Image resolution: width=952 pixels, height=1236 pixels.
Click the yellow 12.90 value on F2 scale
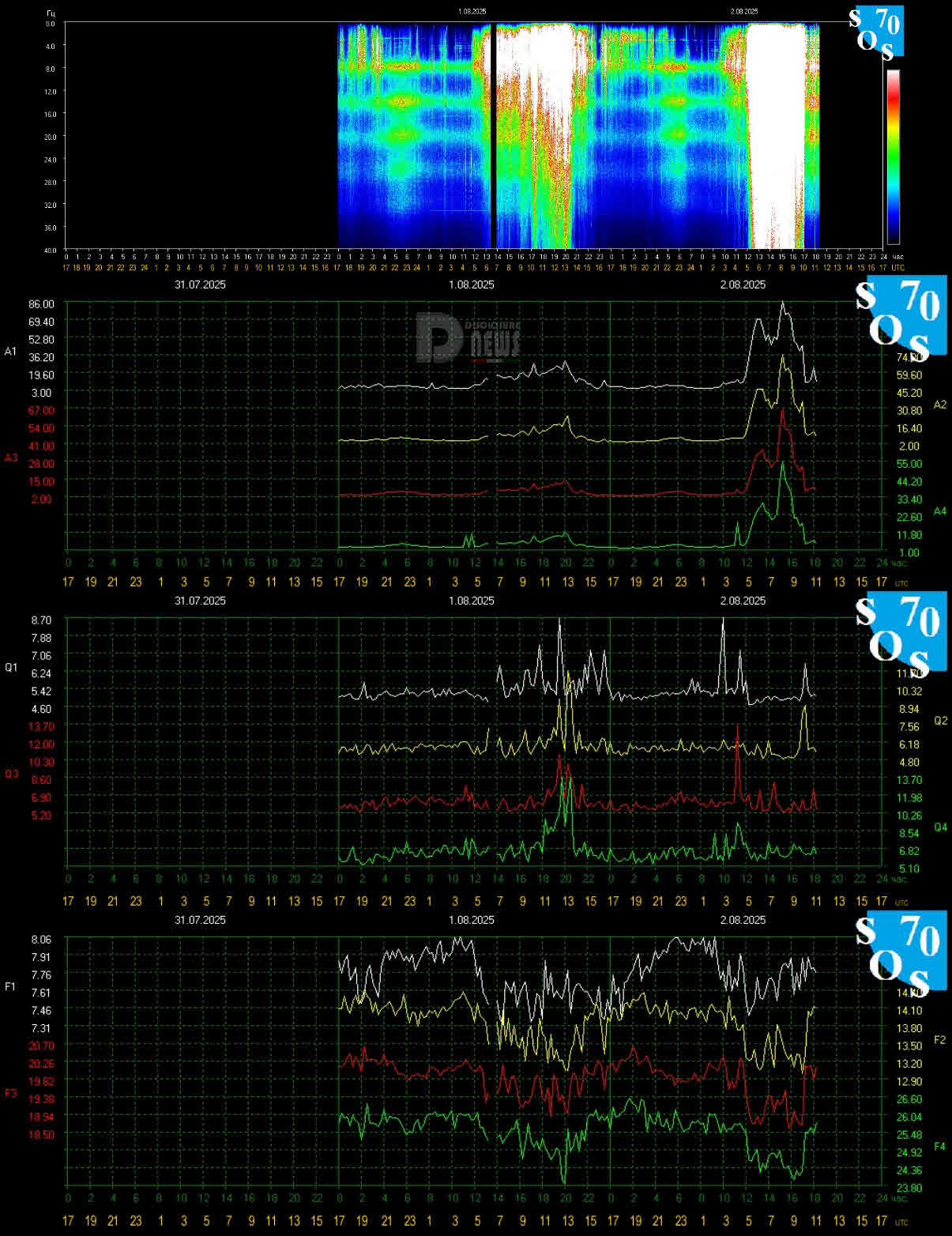click(909, 1081)
